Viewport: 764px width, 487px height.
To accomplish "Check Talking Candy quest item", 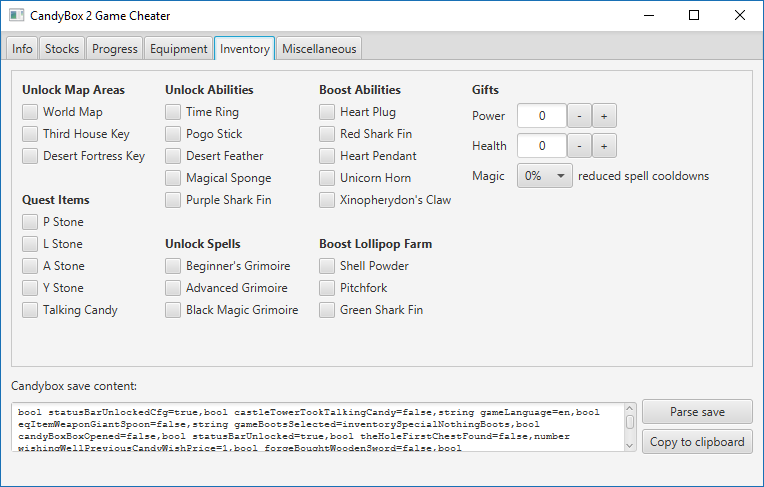I will 30,310.
